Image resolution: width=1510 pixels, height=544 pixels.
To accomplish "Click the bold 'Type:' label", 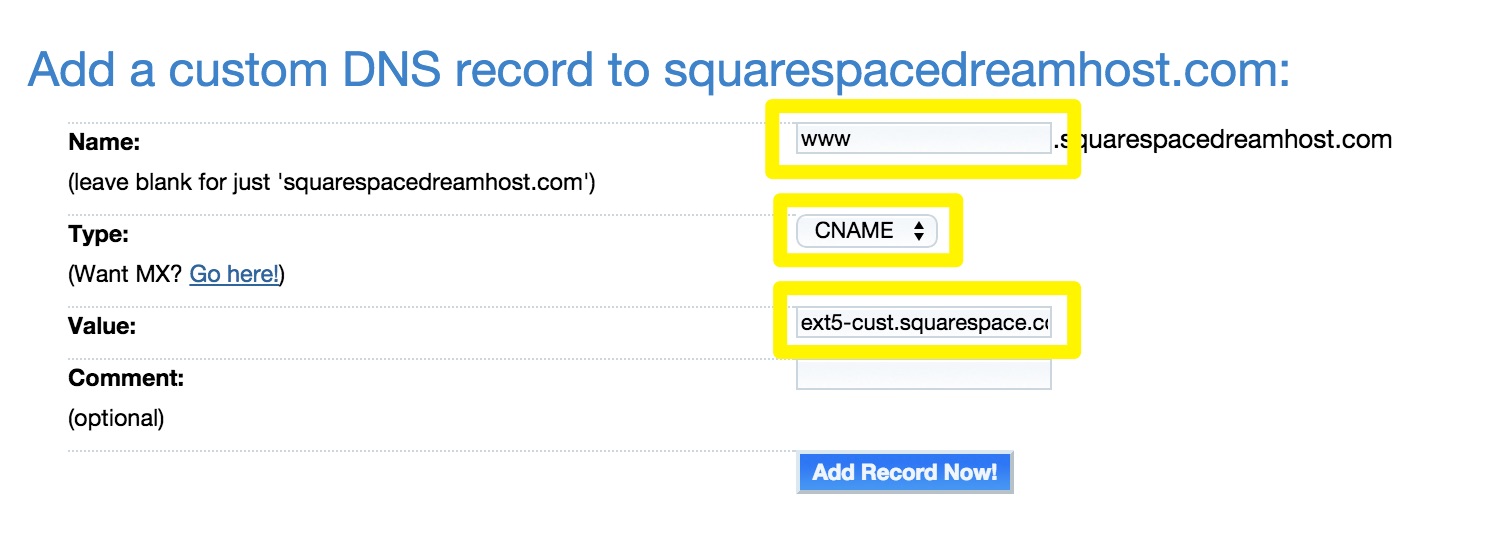I will point(99,235).
